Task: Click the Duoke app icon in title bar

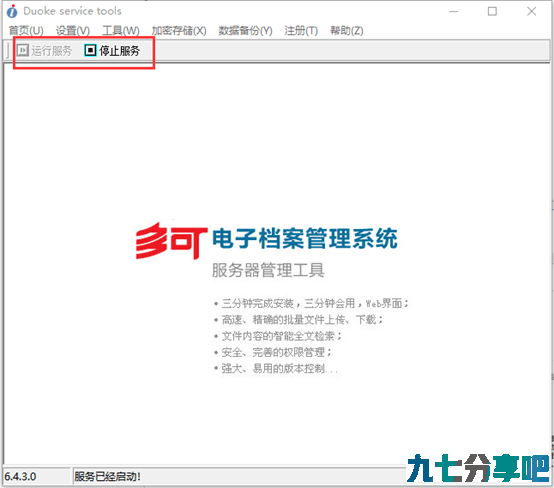Action: click(x=12, y=11)
